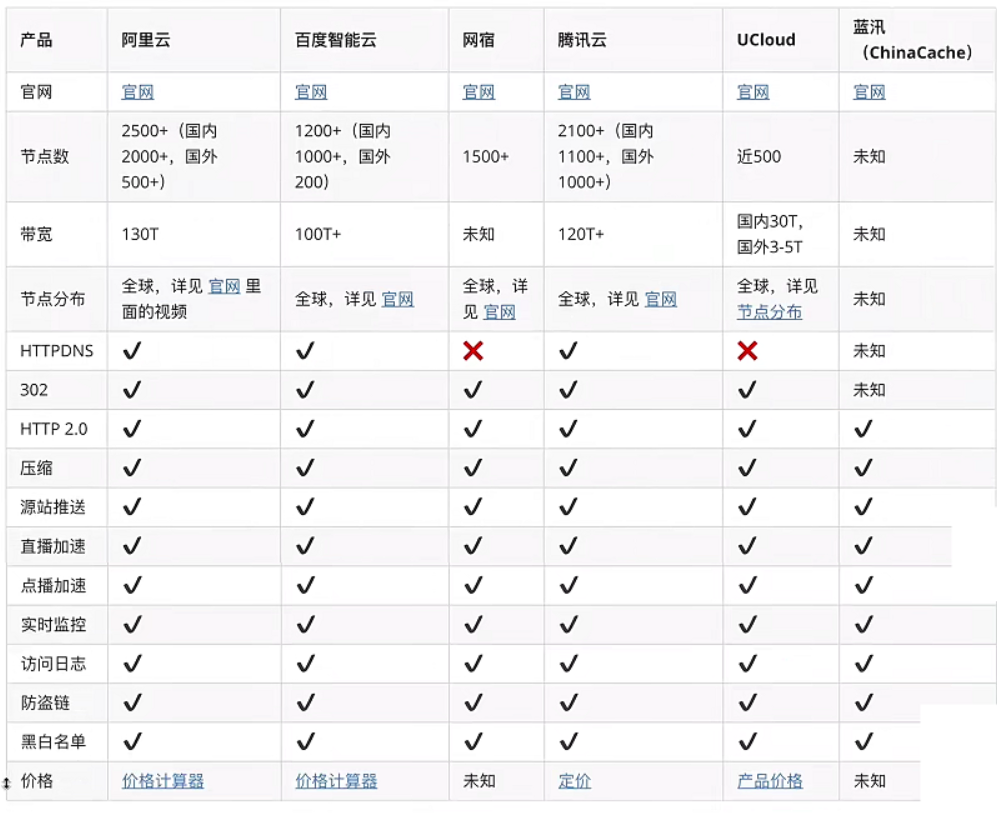This screenshot has height=816, width=997.
Task: Open 腾讯云 定价 link
Action: pyautogui.click(x=574, y=781)
